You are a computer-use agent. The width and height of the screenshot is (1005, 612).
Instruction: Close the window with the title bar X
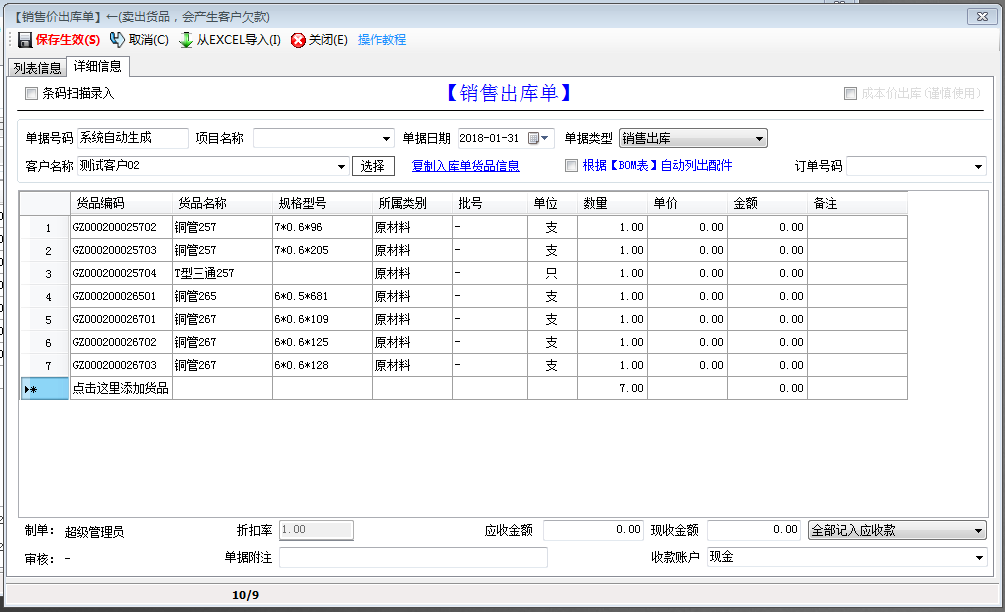pos(984,16)
